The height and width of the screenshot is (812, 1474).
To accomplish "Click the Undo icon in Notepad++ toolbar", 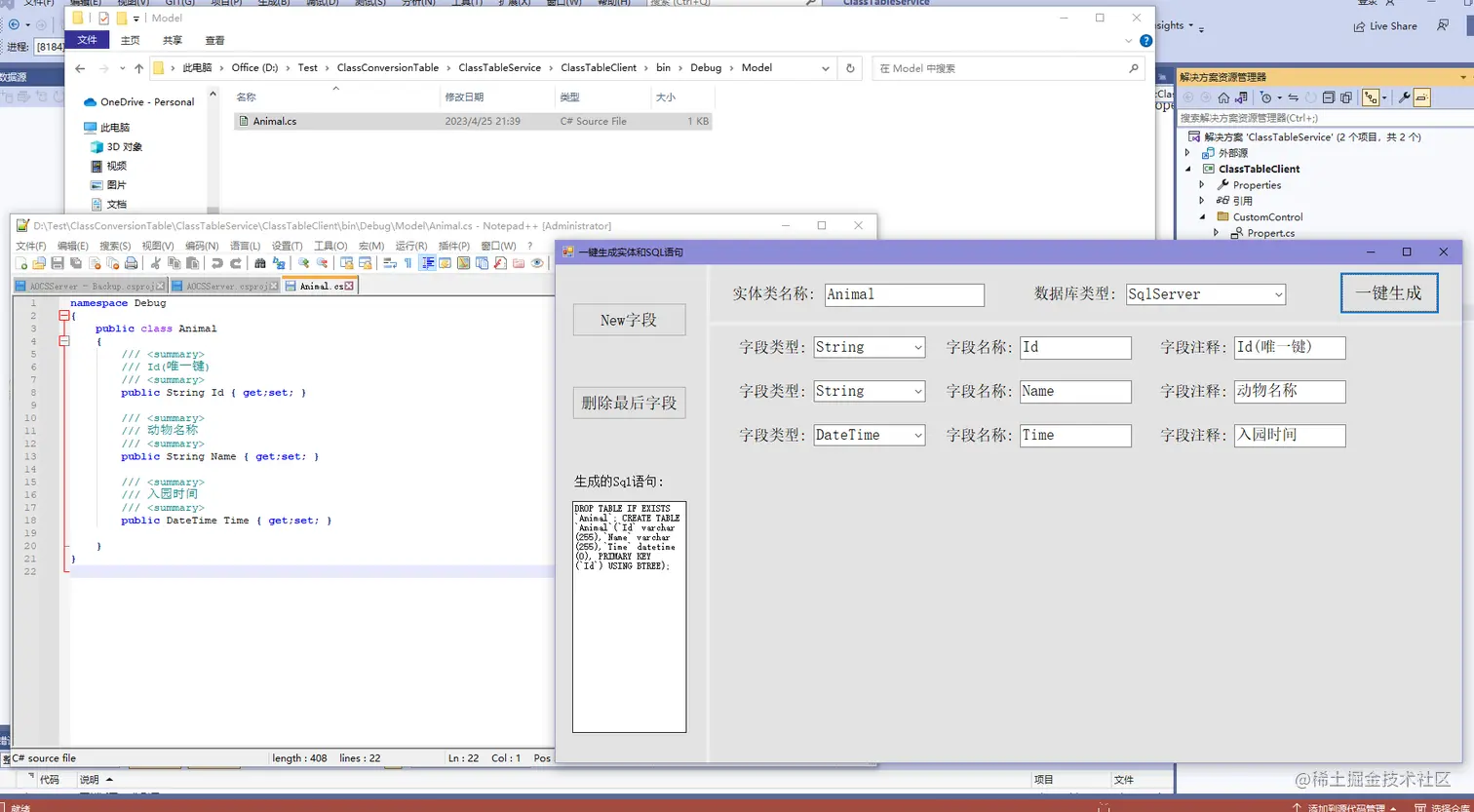I will [217, 263].
